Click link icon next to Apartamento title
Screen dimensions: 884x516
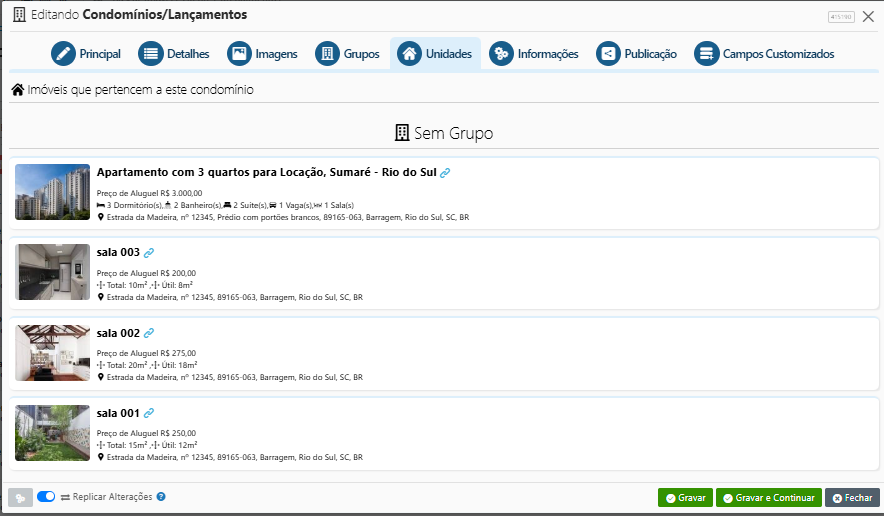(x=445, y=173)
